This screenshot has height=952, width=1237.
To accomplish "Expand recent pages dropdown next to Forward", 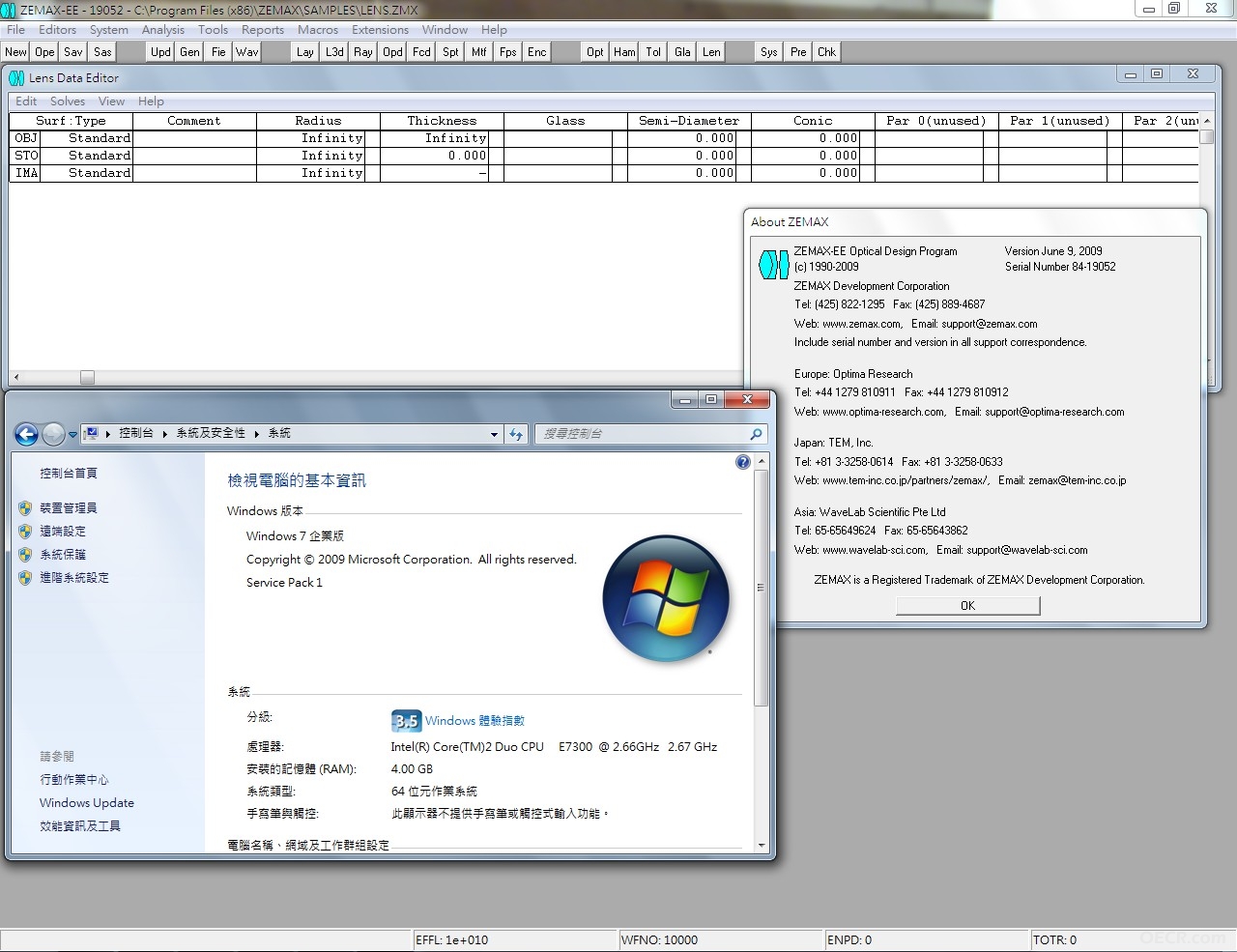I will [72, 435].
